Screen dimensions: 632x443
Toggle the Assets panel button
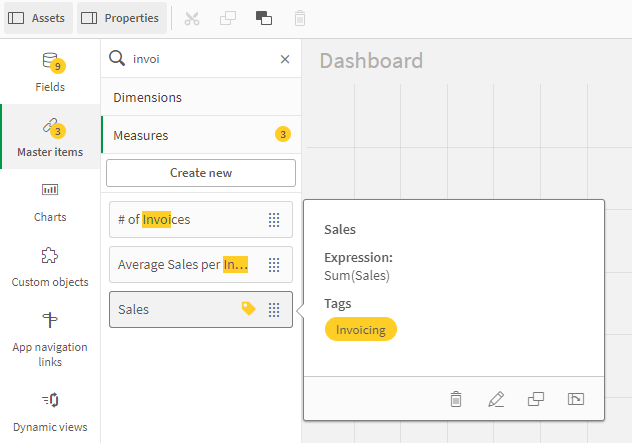[37, 18]
